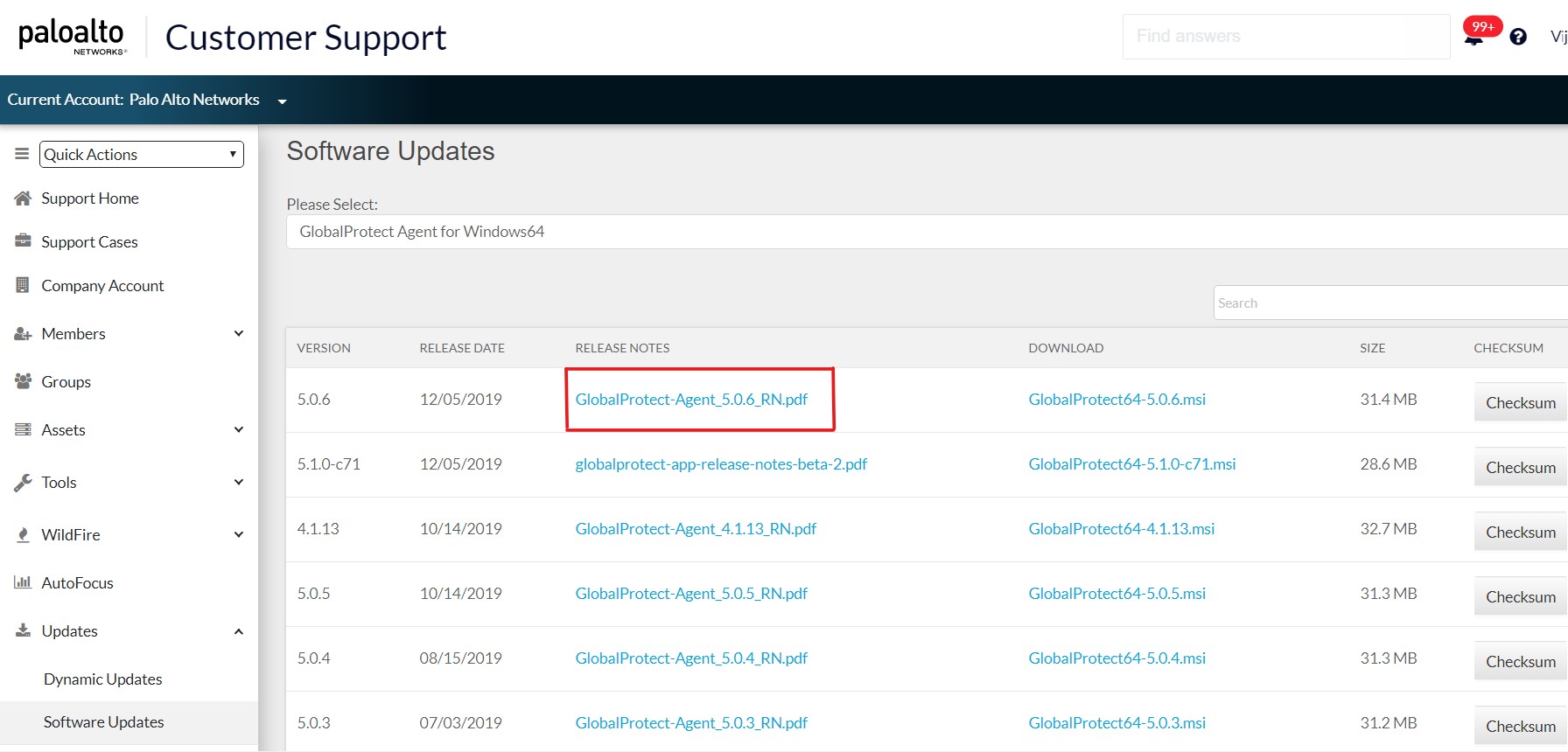Click Checksum button for version 5.0.6
The width and height of the screenshot is (1568, 752).
pyautogui.click(x=1521, y=402)
